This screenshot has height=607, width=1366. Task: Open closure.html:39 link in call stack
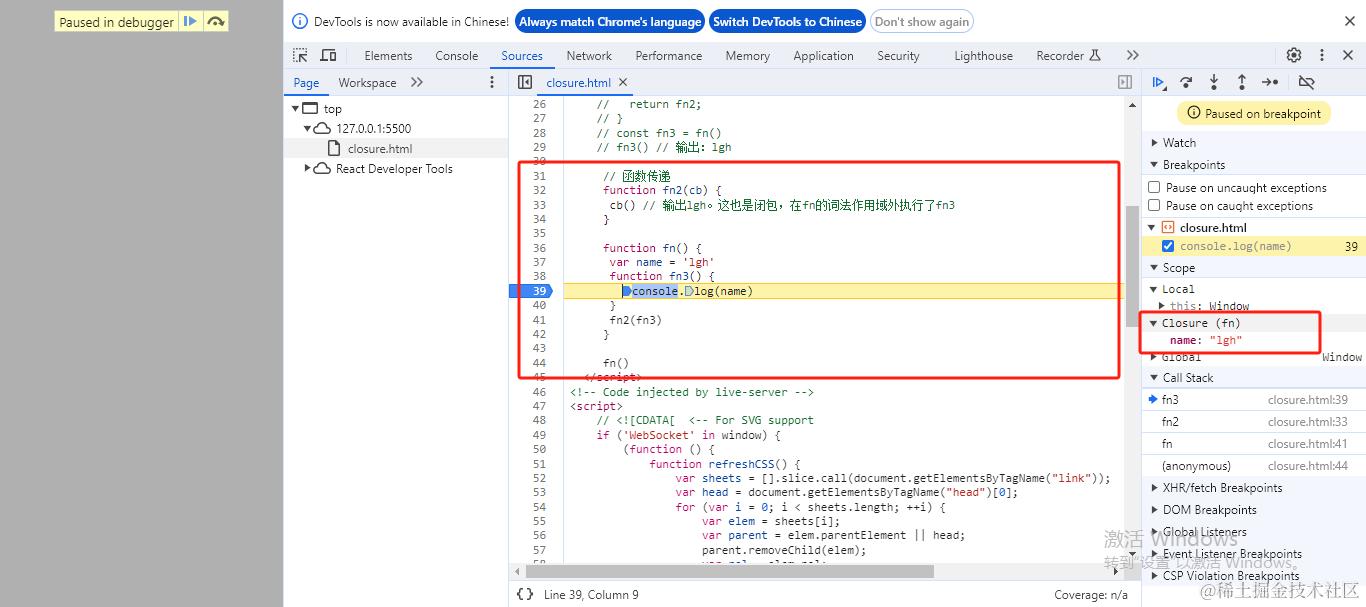point(1307,399)
